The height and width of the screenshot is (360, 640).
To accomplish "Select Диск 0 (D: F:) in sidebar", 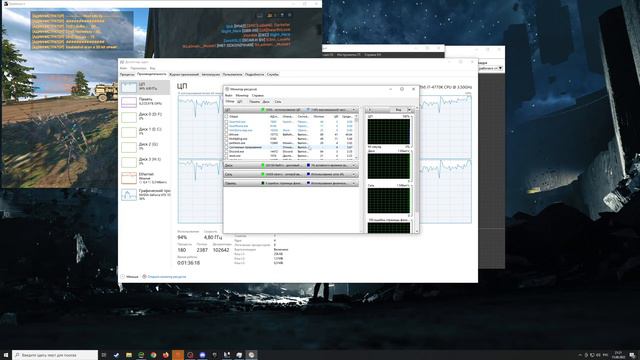I will pyautogui.click(x=145, y=117).
